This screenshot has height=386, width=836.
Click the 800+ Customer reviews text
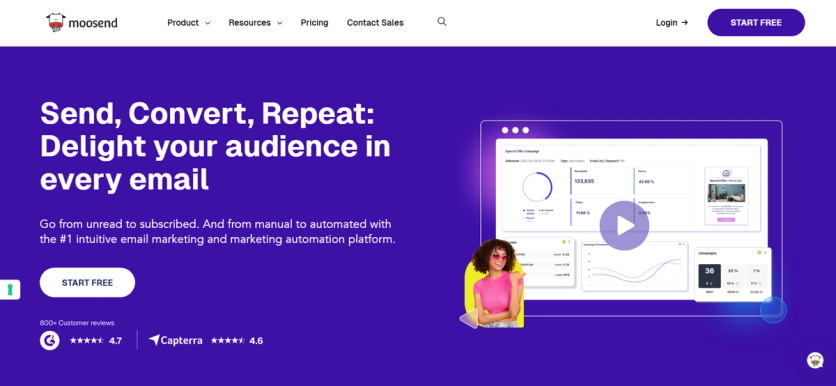[77, 323]
